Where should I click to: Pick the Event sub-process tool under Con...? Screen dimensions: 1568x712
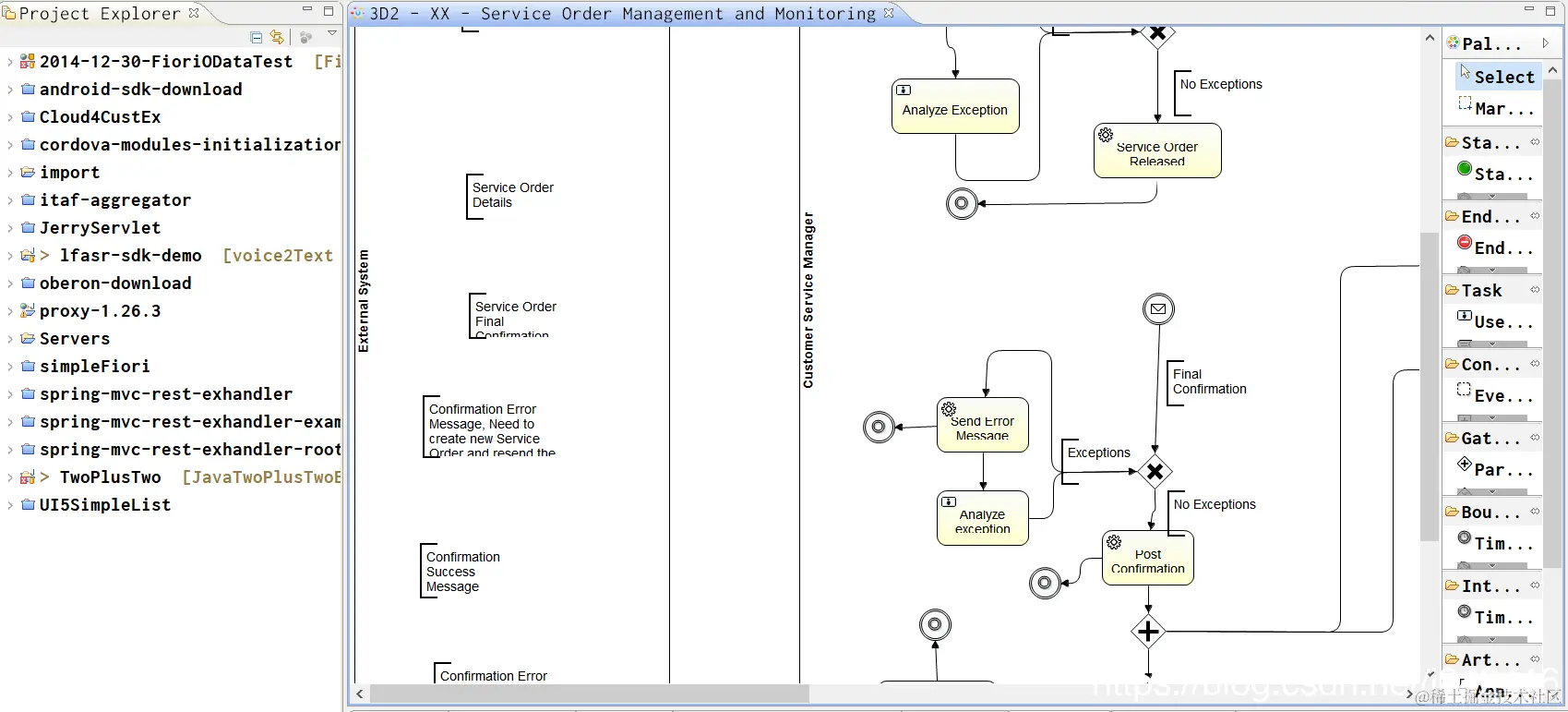pos(1497,395)
